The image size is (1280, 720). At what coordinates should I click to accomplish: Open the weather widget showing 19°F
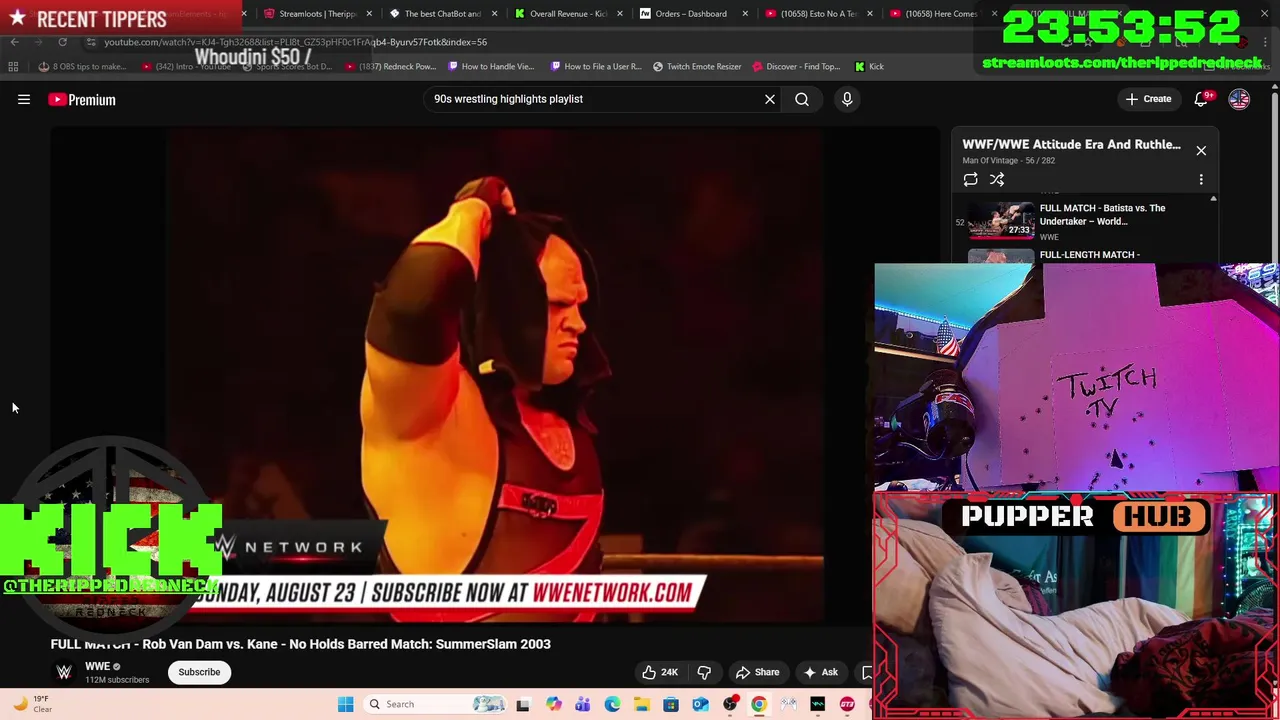tap(30, 704)
